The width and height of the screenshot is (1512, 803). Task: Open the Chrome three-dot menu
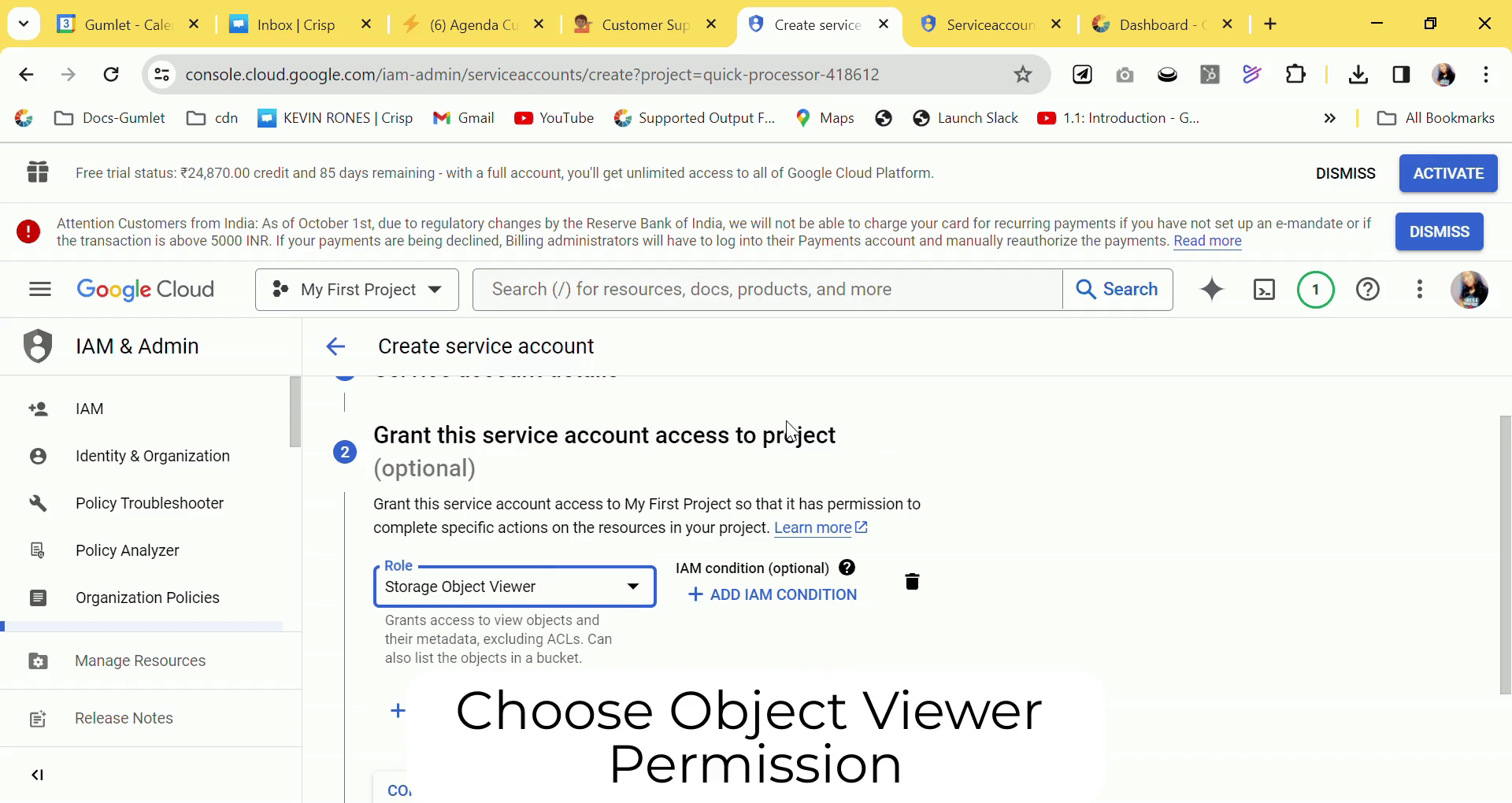[1486, 75]
